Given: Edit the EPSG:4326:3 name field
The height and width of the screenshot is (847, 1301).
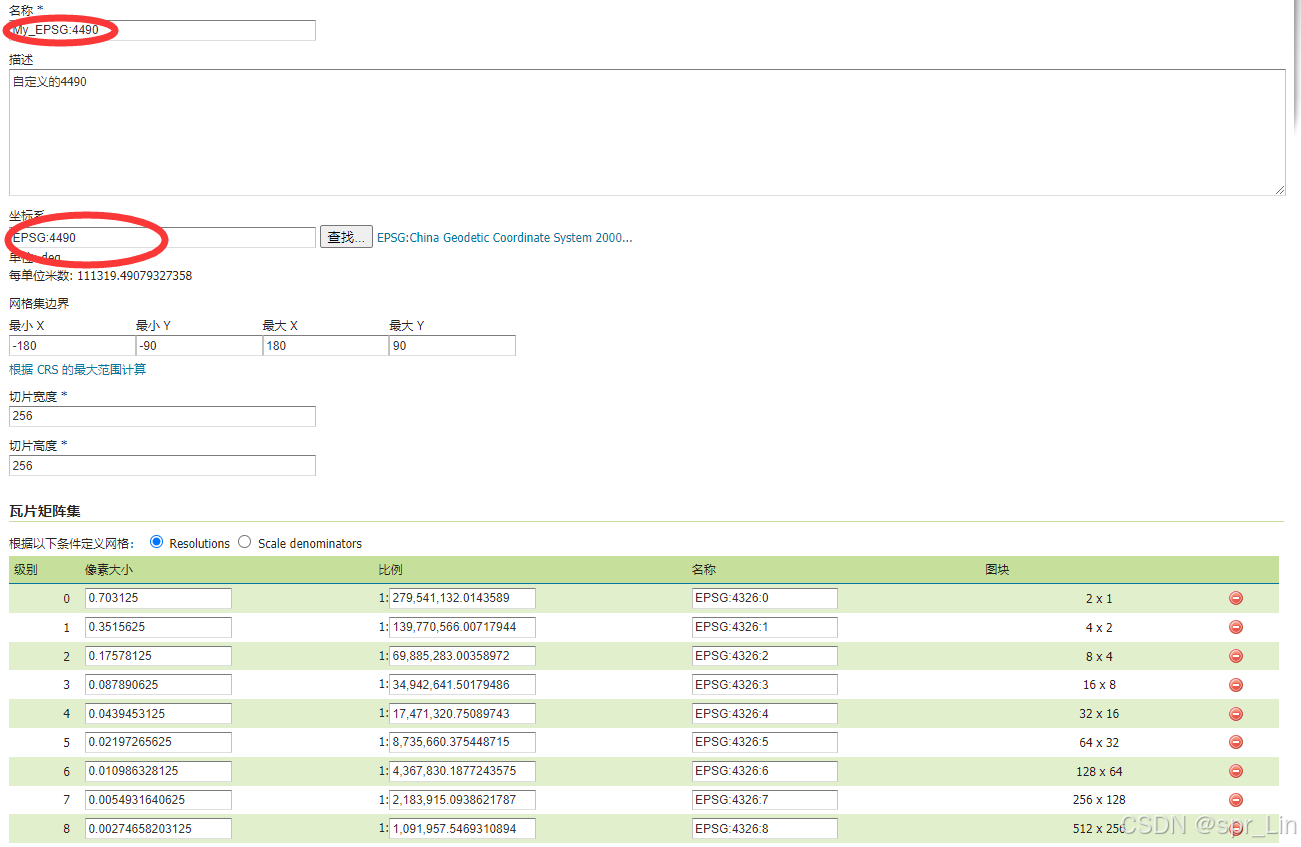Looking at the screenshot, I should point(764,685).
